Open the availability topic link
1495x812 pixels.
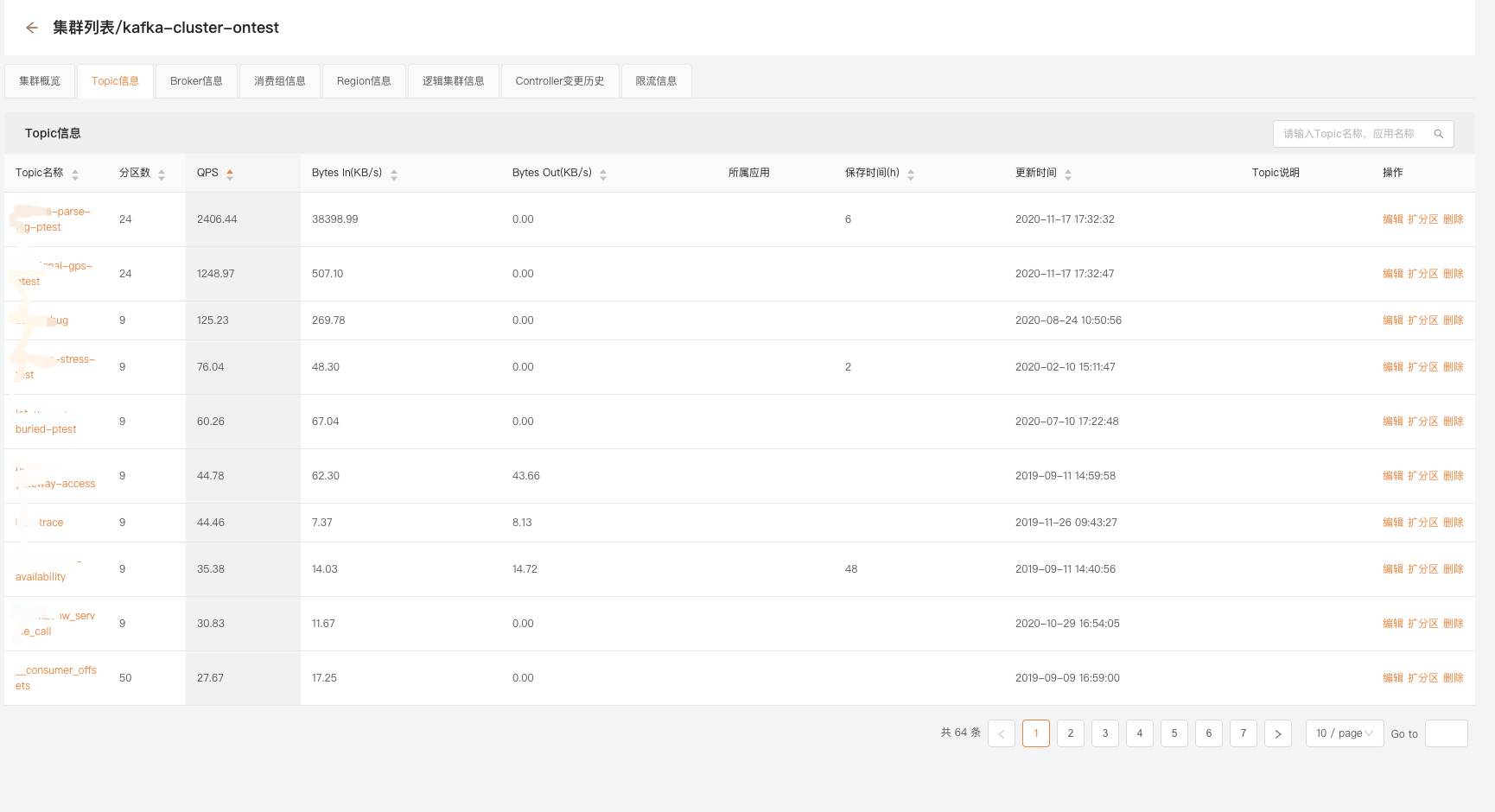click(x=48, y=569)
